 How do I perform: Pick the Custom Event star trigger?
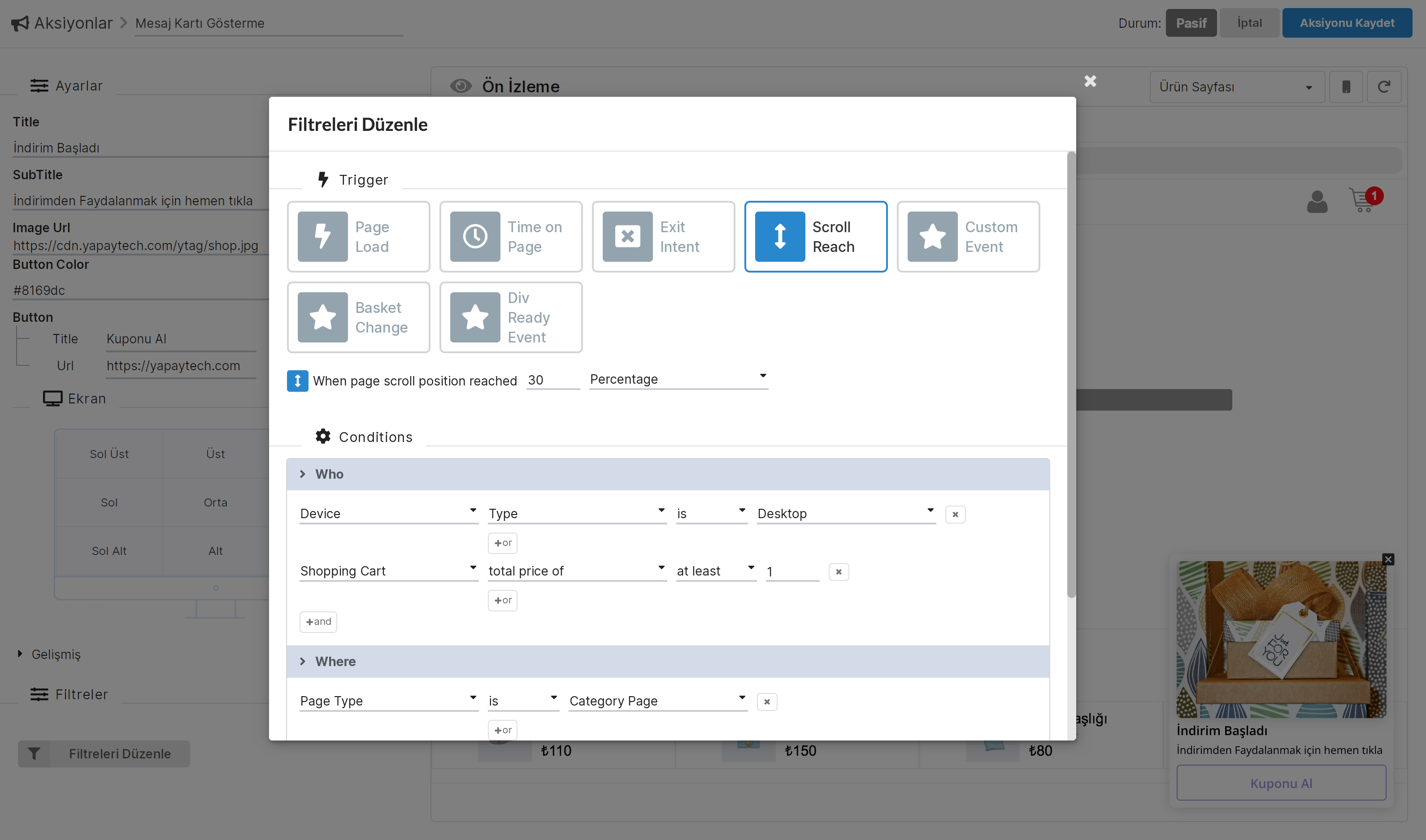click(x=932, y=237)
